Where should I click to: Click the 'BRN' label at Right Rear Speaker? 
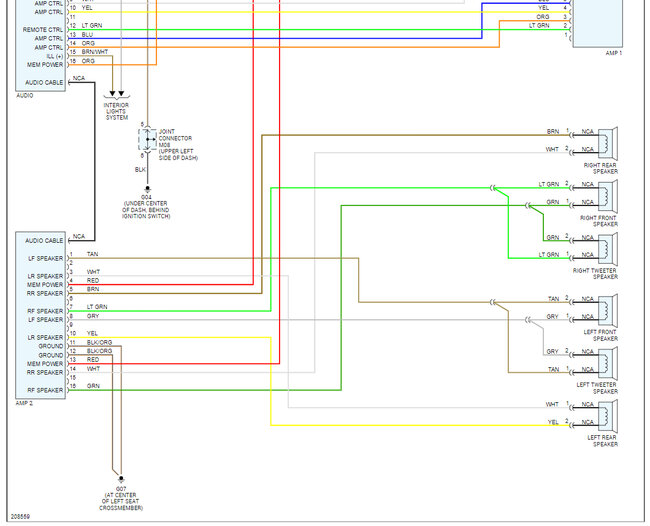point(553,131)
